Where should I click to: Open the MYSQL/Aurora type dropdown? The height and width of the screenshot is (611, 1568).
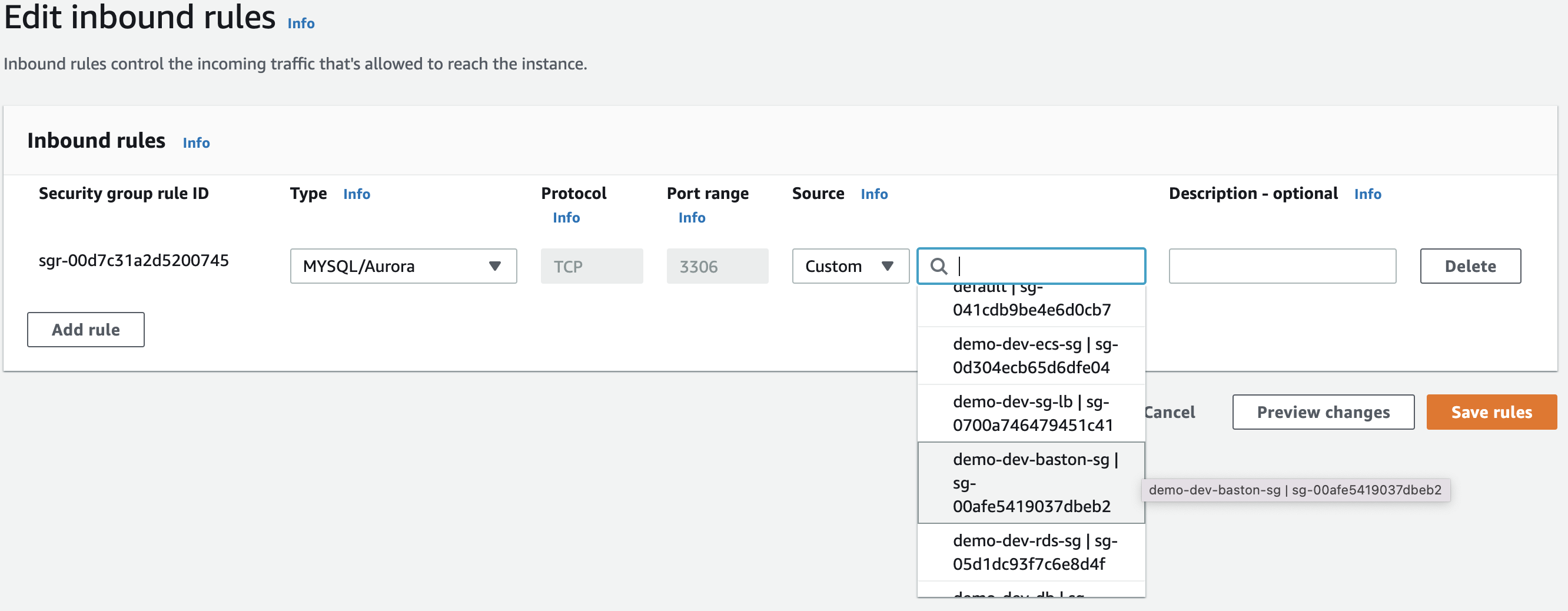(x=403, y=266)
